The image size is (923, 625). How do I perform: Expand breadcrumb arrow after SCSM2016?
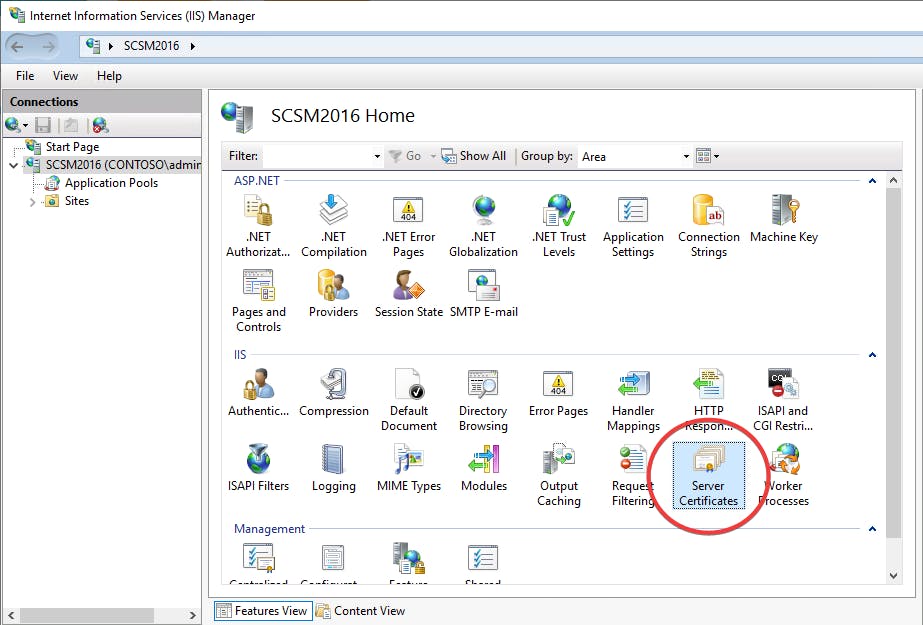click(x=192, y=46)
